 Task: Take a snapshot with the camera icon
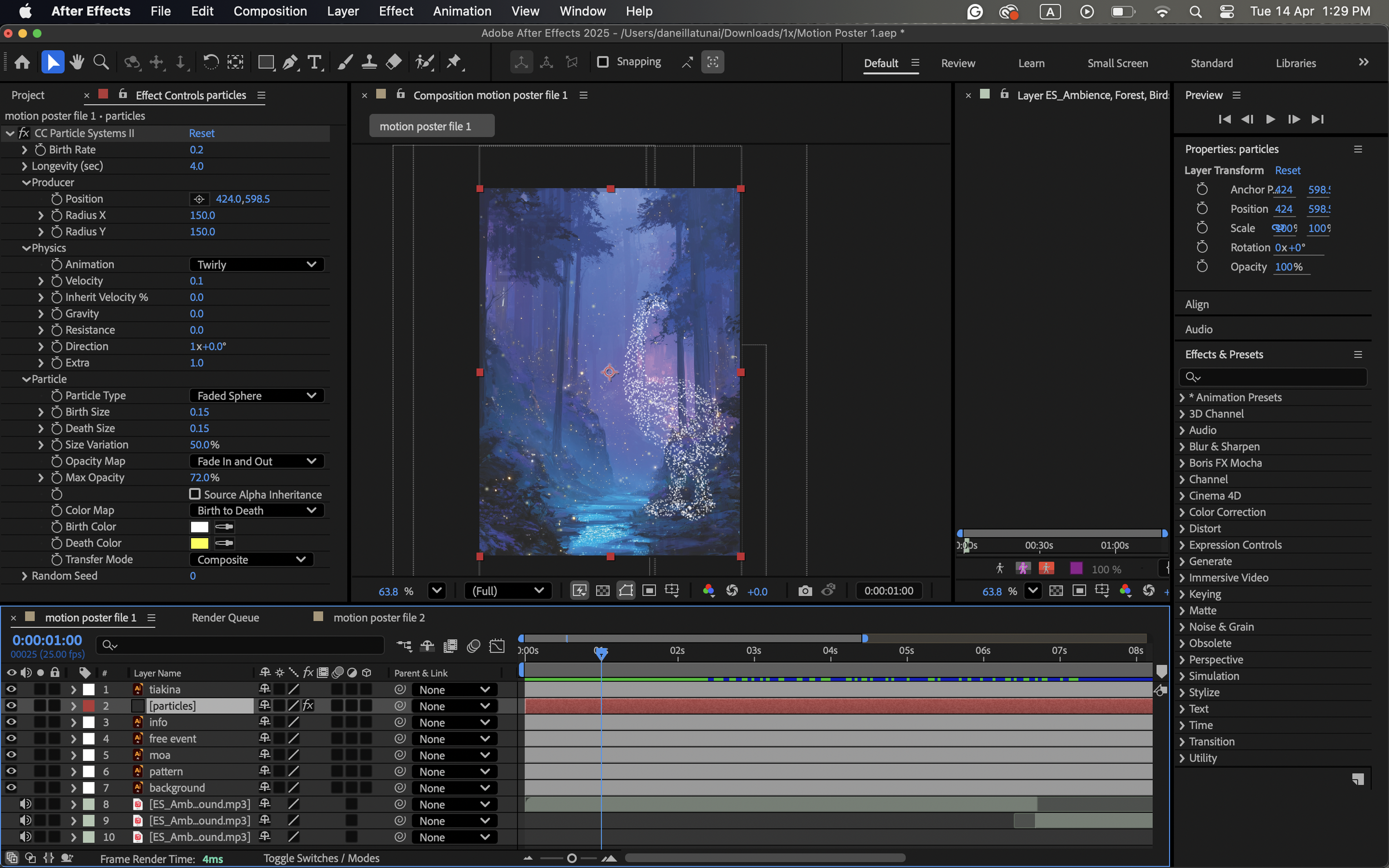[805, 591]
